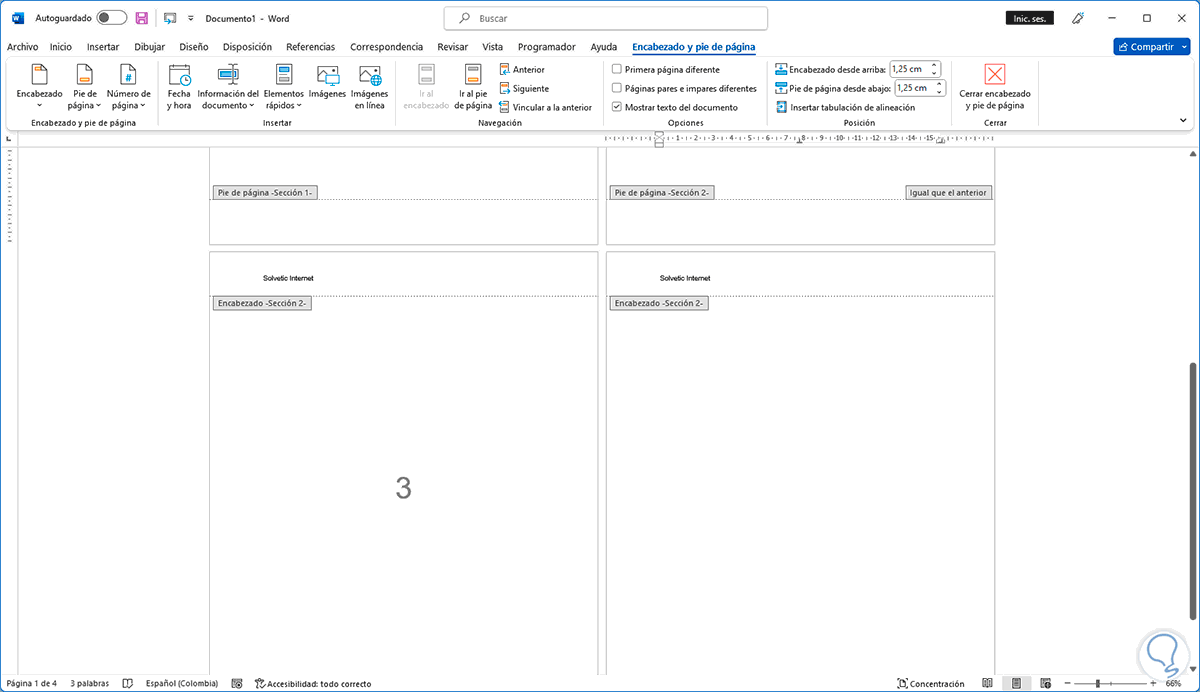This screenshot has width=1200, height=692.
Task: Jump to Siguiente header or footer
Action: pyautogui.click(x=524, y=89)
